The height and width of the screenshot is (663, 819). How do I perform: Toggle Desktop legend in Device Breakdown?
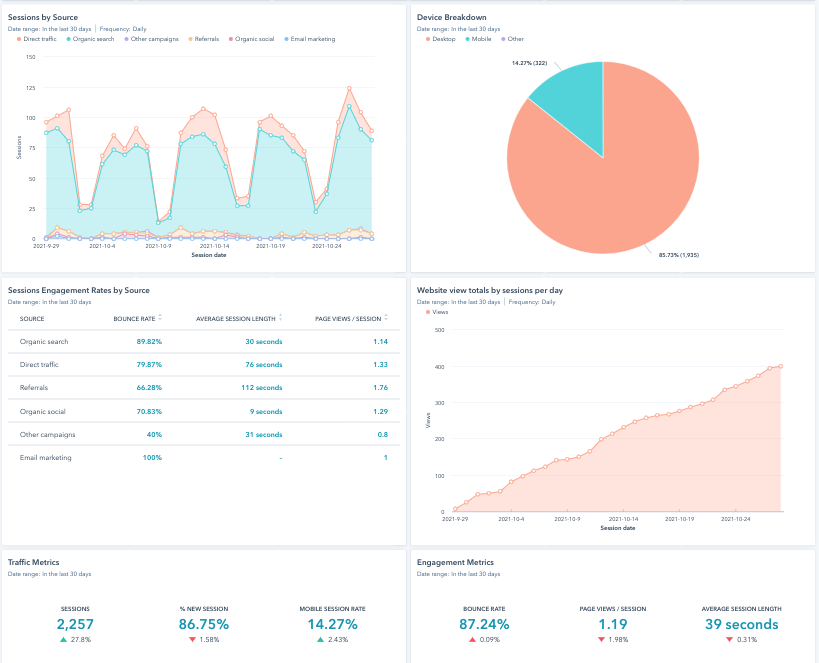441,39
